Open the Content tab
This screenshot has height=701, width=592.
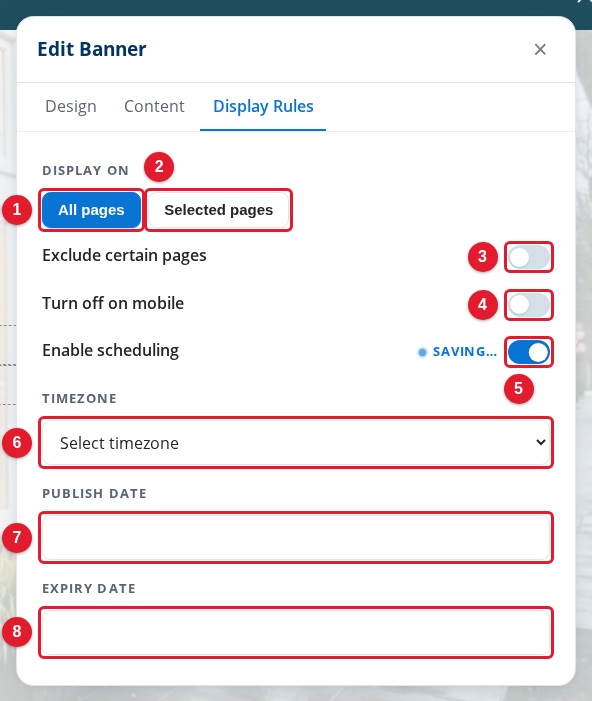[x=154, y=106]
